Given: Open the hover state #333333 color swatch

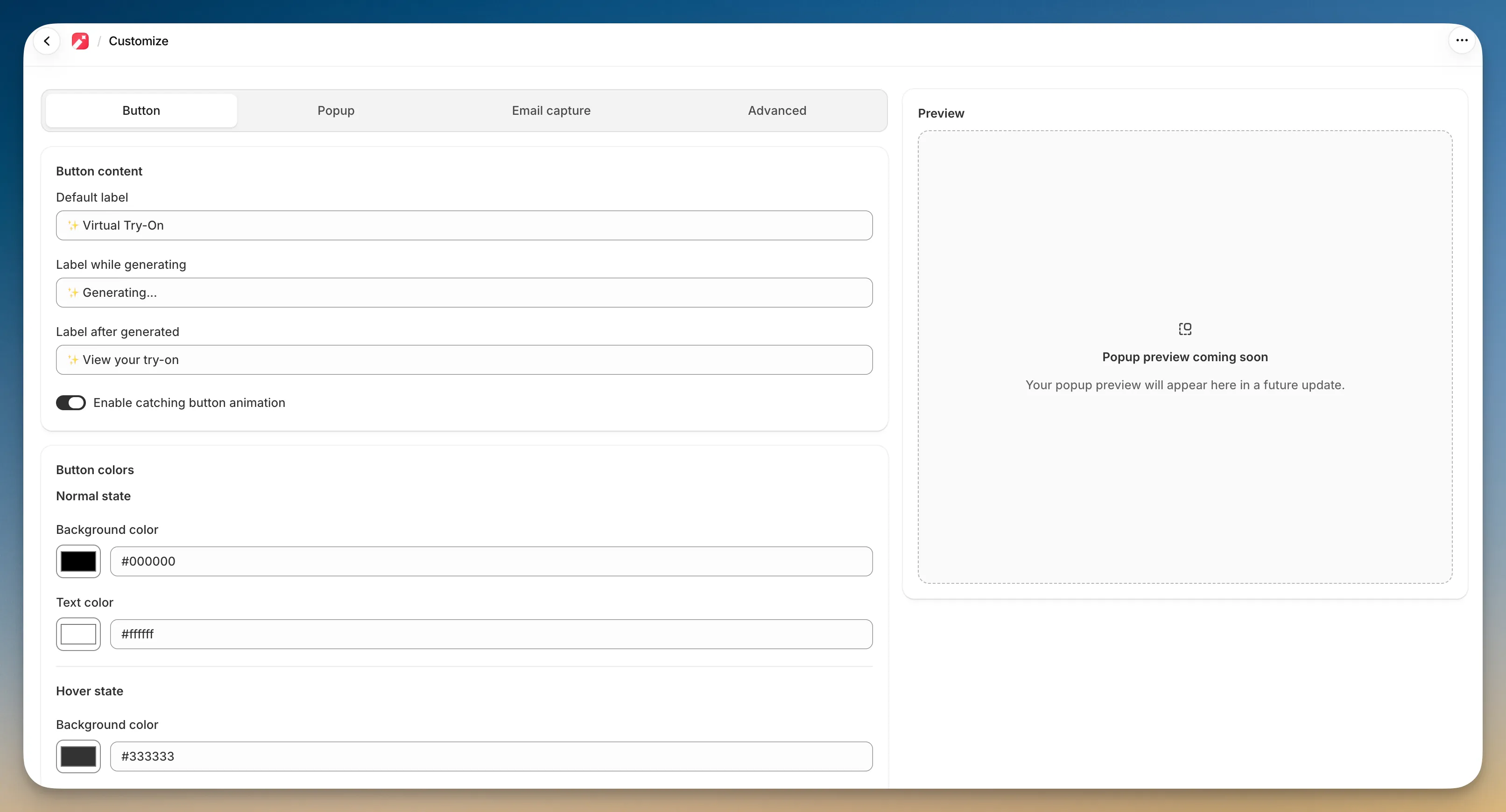Looking at the screenshot, I should tap(78, 756).
